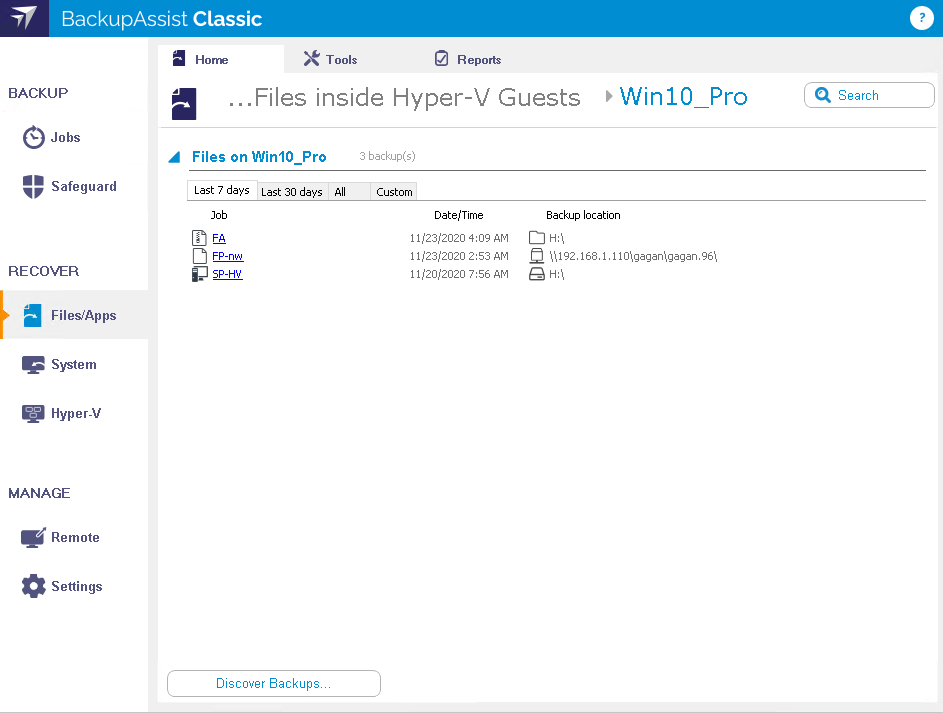
Task: Open help via the question mark icon
Action: [921, 18]
